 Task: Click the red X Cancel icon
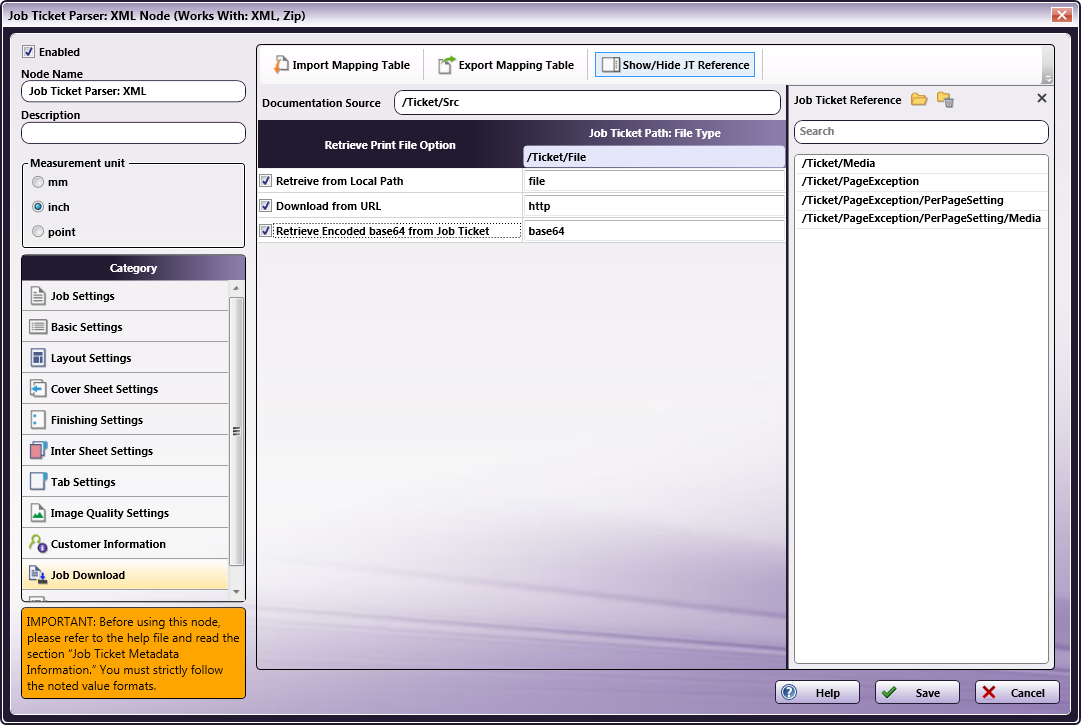989,692
